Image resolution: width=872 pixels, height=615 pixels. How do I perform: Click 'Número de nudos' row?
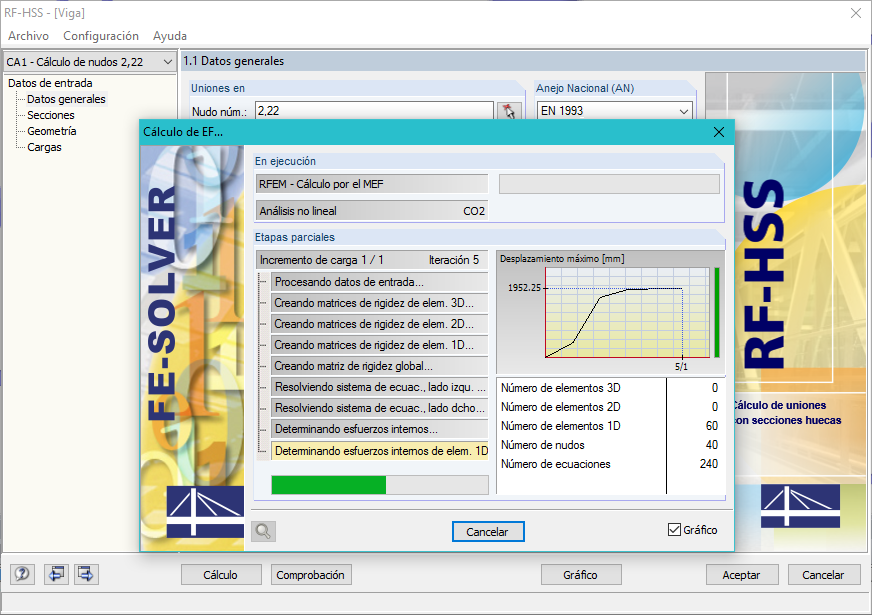click(610, 445)
